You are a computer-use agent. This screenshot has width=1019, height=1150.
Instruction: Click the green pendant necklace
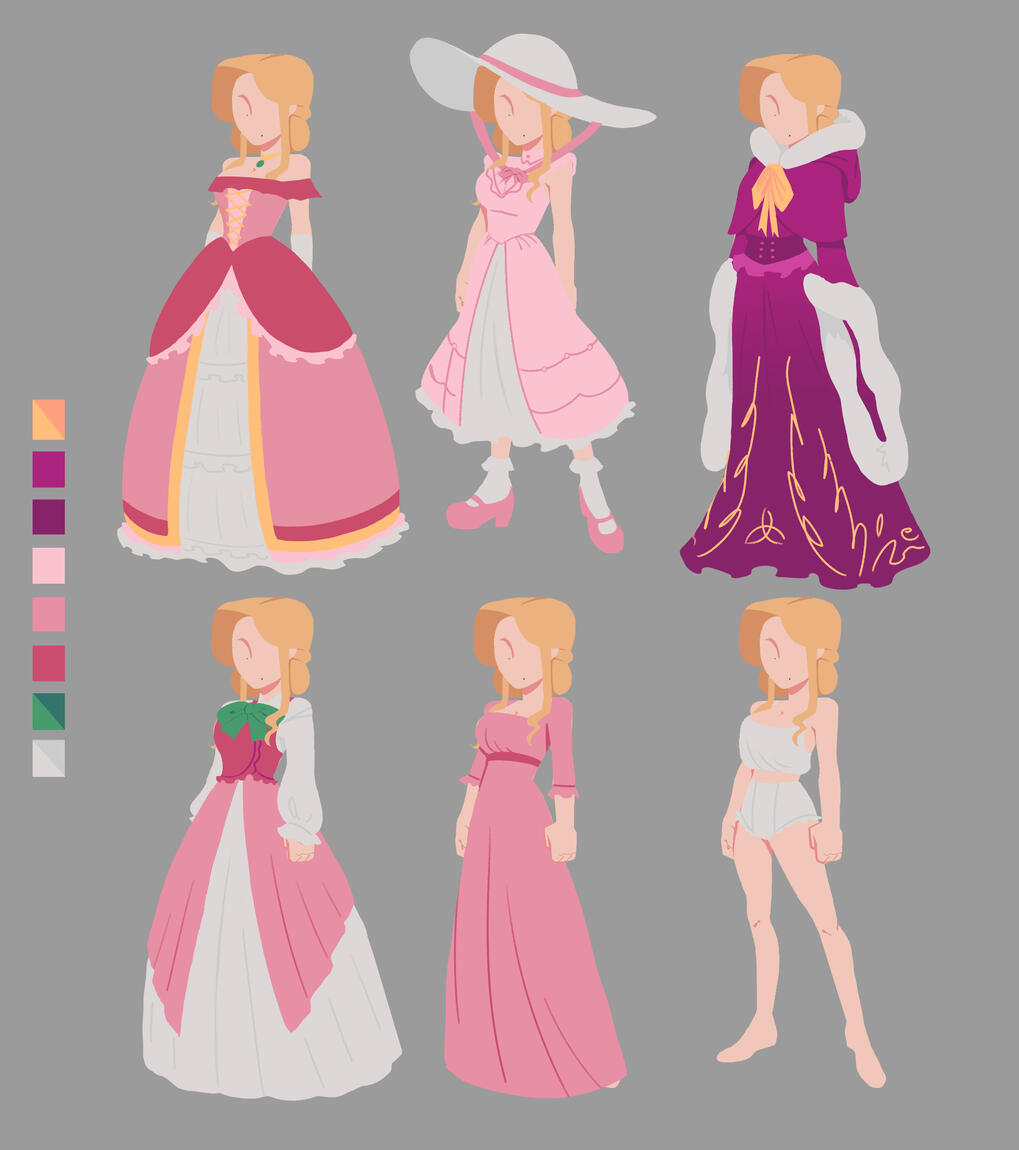260,163
